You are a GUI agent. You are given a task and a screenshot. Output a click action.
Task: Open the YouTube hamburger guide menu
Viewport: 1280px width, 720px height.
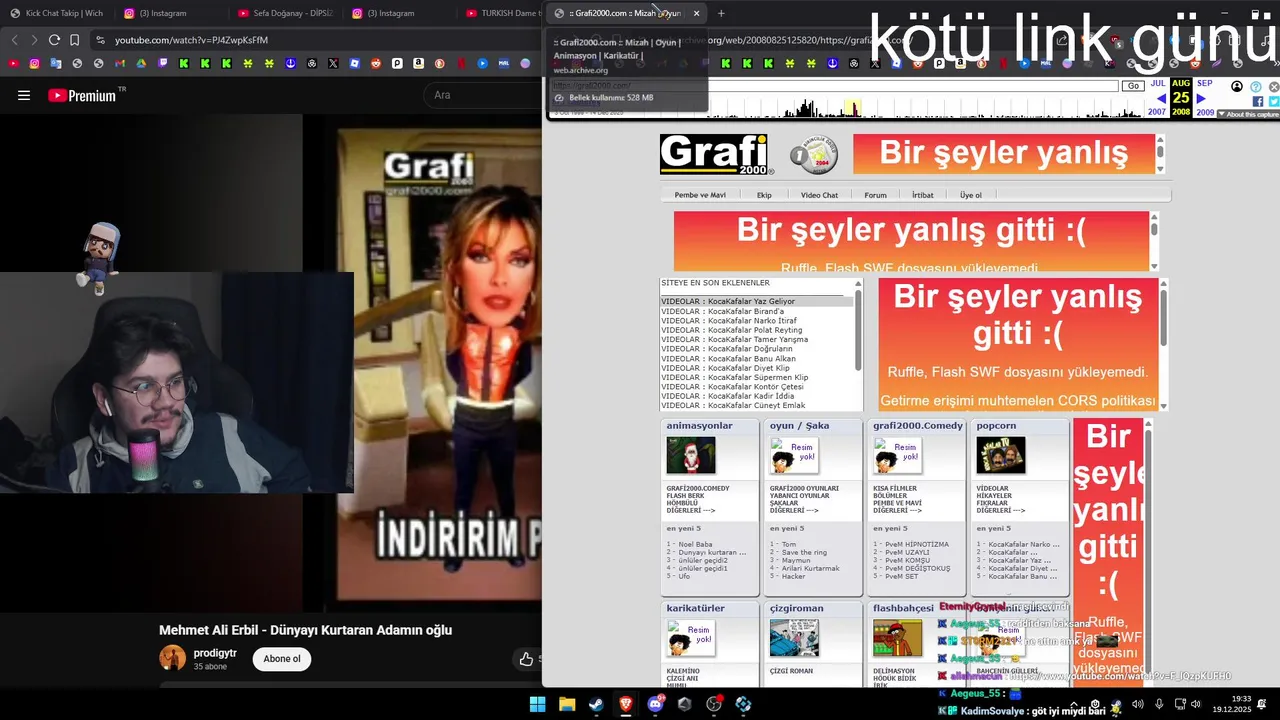click(24, 95)
